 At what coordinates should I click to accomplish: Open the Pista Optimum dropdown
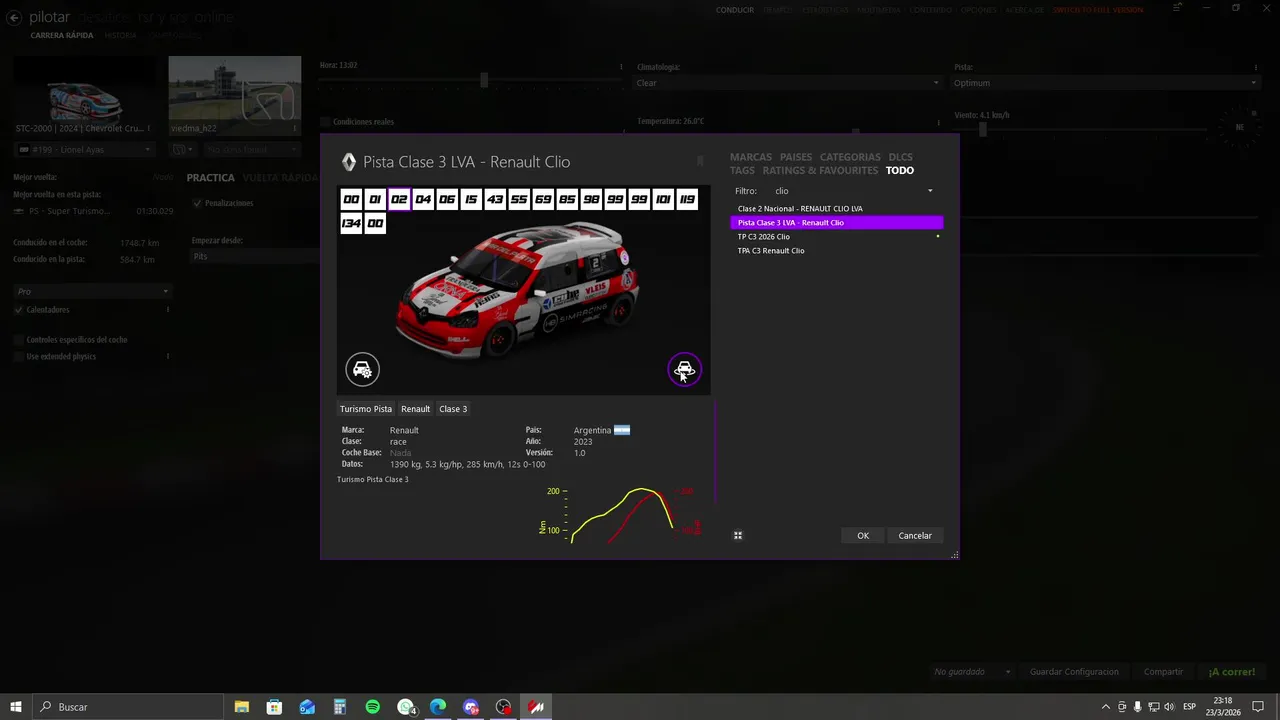tap(1105, 83)
